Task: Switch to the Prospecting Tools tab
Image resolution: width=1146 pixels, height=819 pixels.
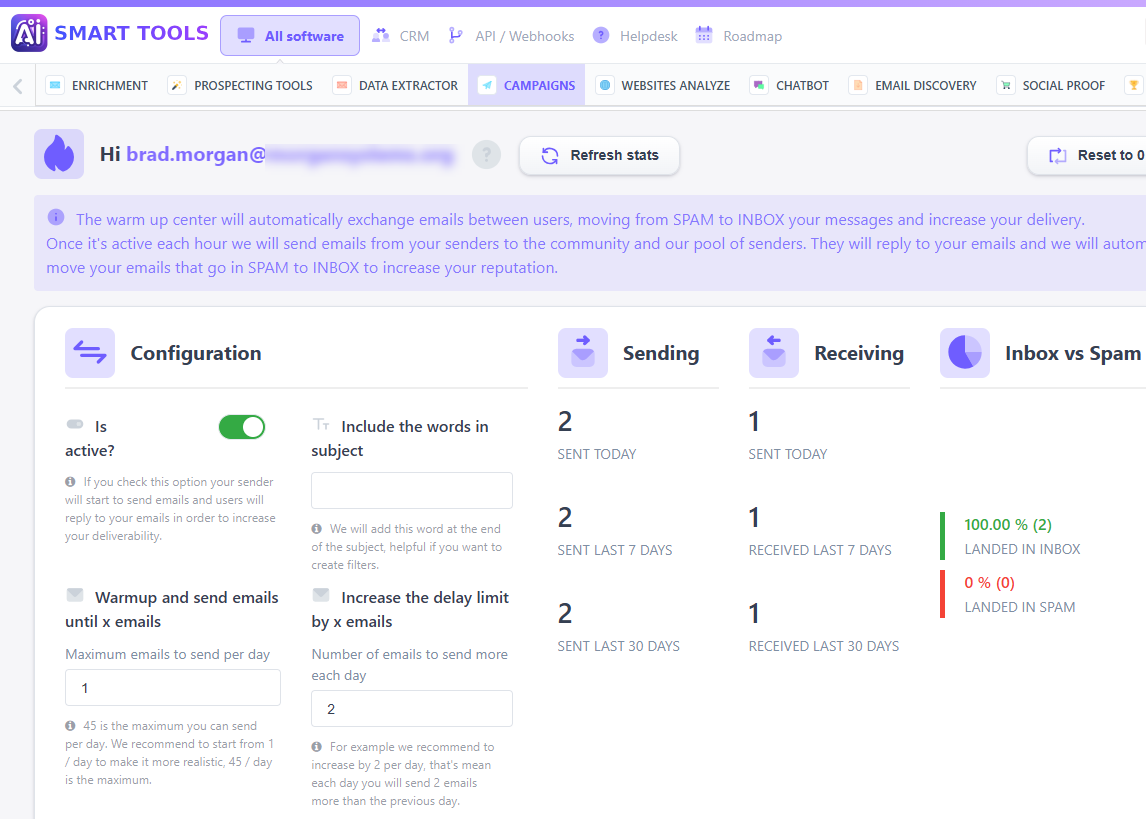Action: point(240,85)
